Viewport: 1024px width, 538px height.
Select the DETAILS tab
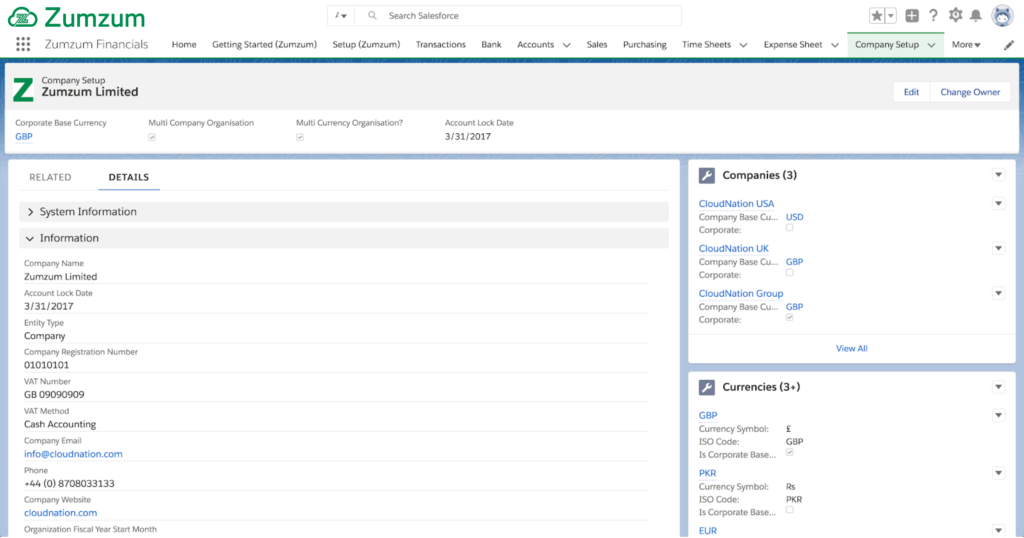pos(129,177)
